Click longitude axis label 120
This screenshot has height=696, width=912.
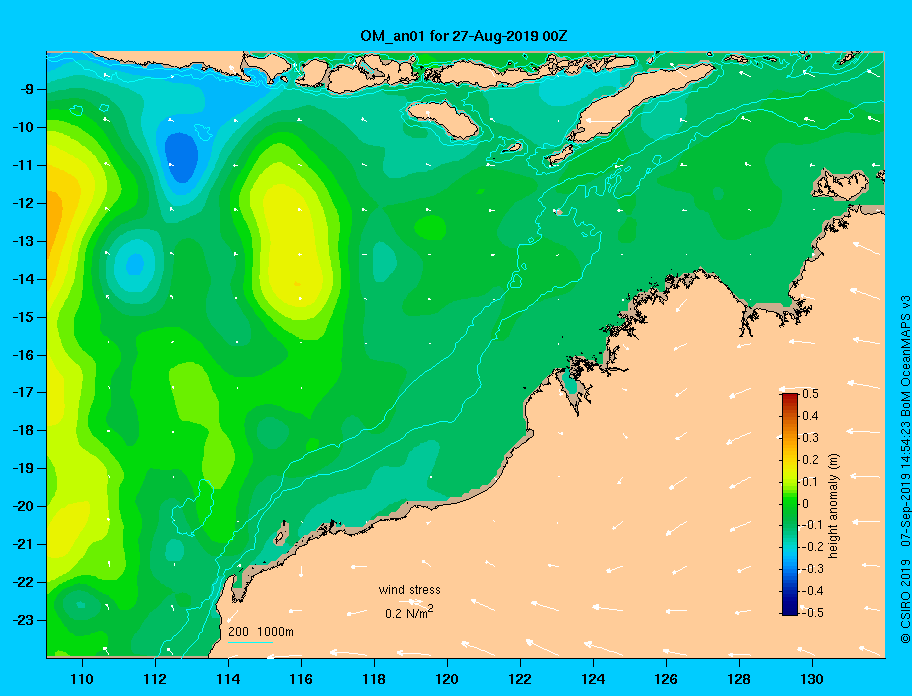447,679
